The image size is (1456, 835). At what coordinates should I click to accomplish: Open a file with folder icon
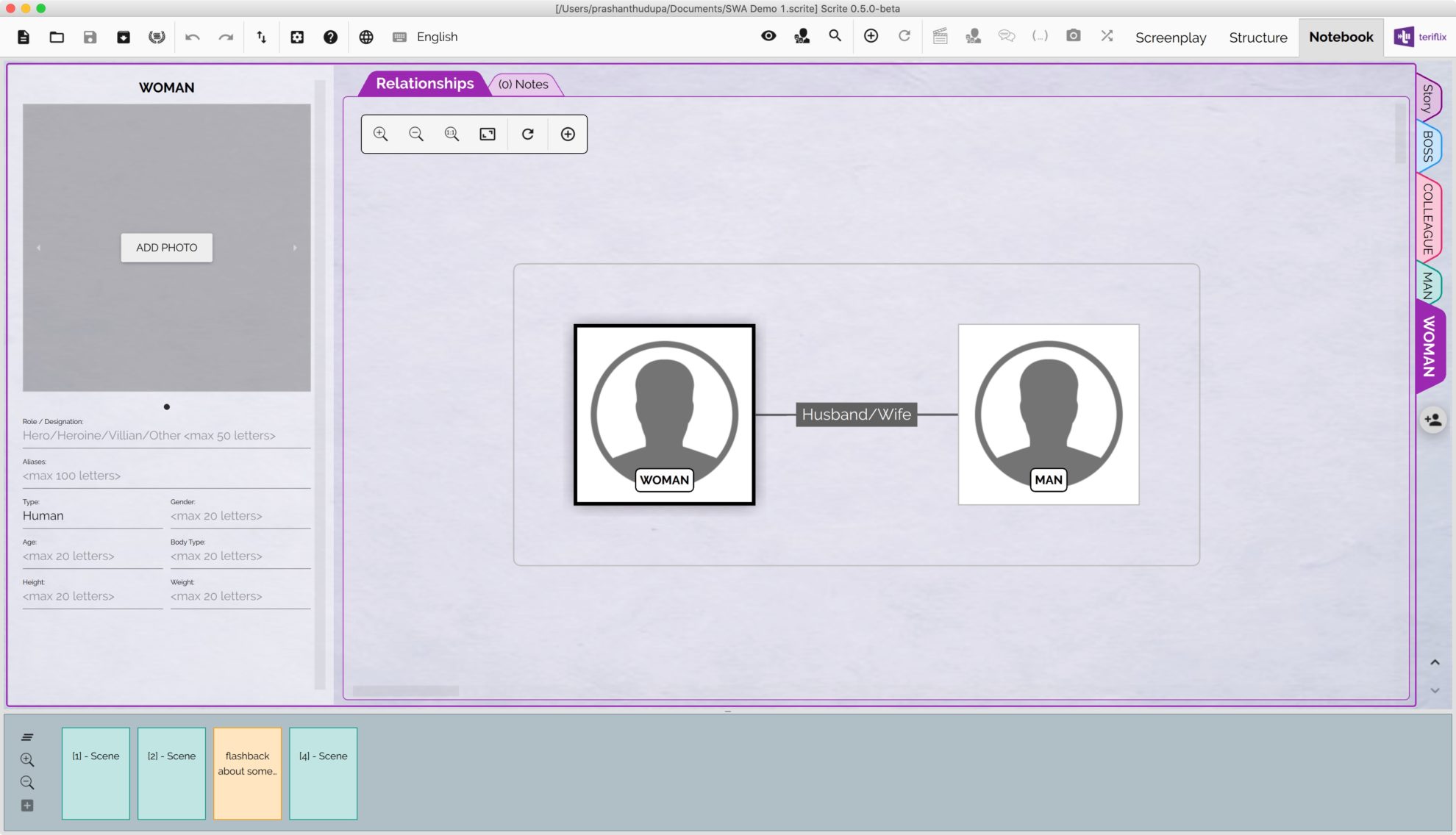coord(57,37)
